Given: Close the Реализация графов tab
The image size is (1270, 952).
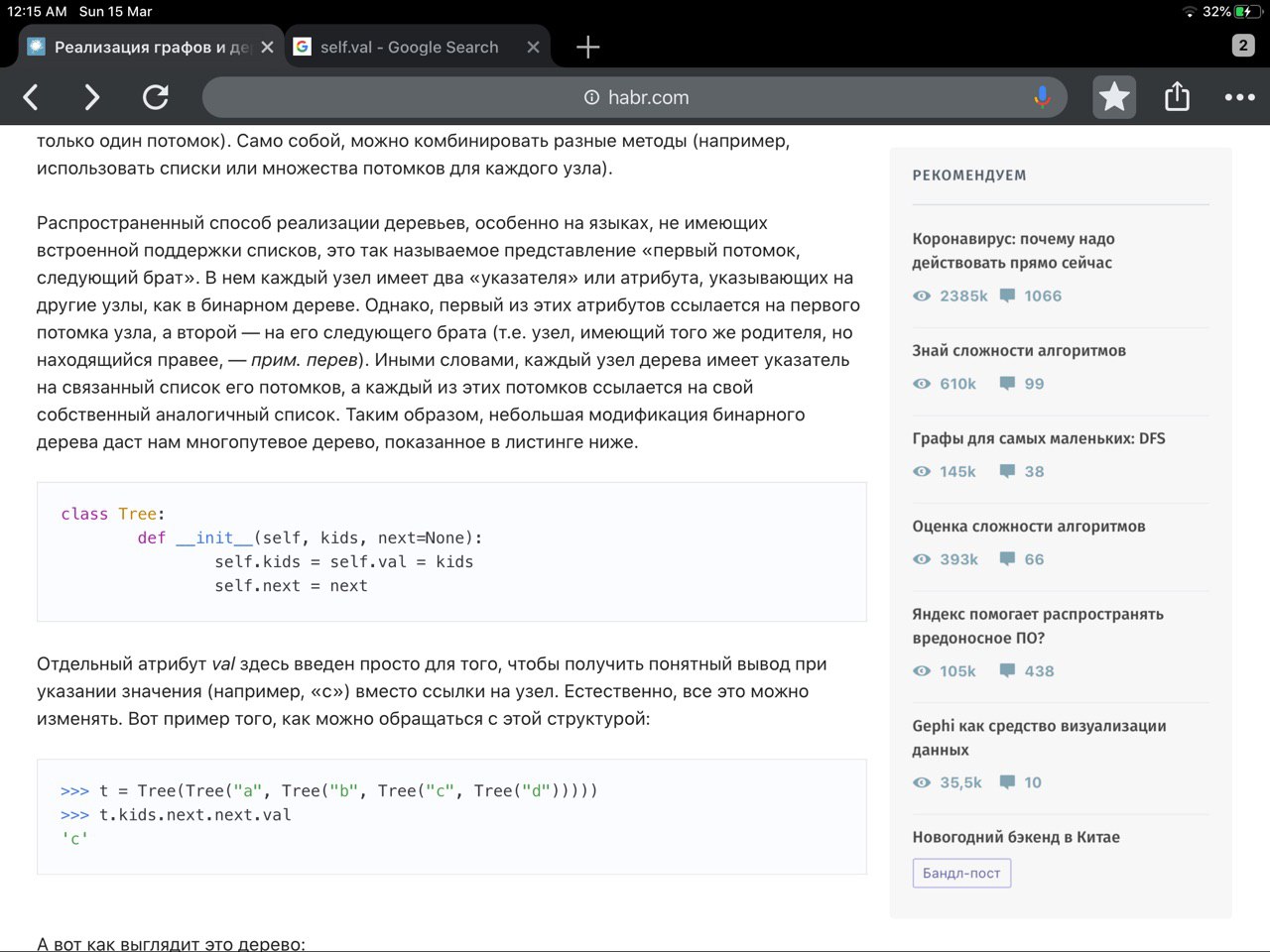Looking at the screenshot, I should [x=267, y=47].
